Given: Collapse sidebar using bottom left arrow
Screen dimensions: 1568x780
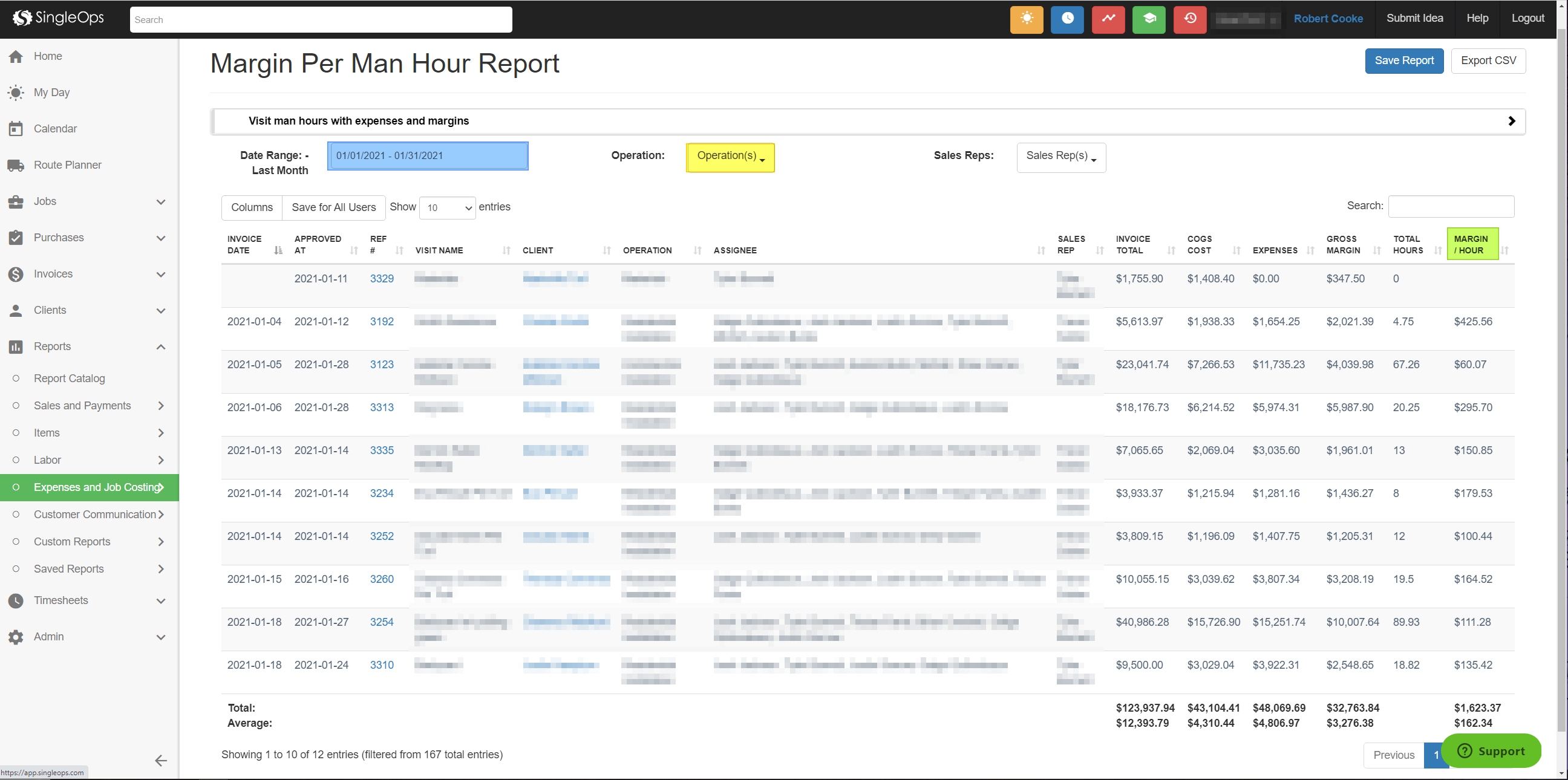Looking at the screenshot, I should coord(161,761).
